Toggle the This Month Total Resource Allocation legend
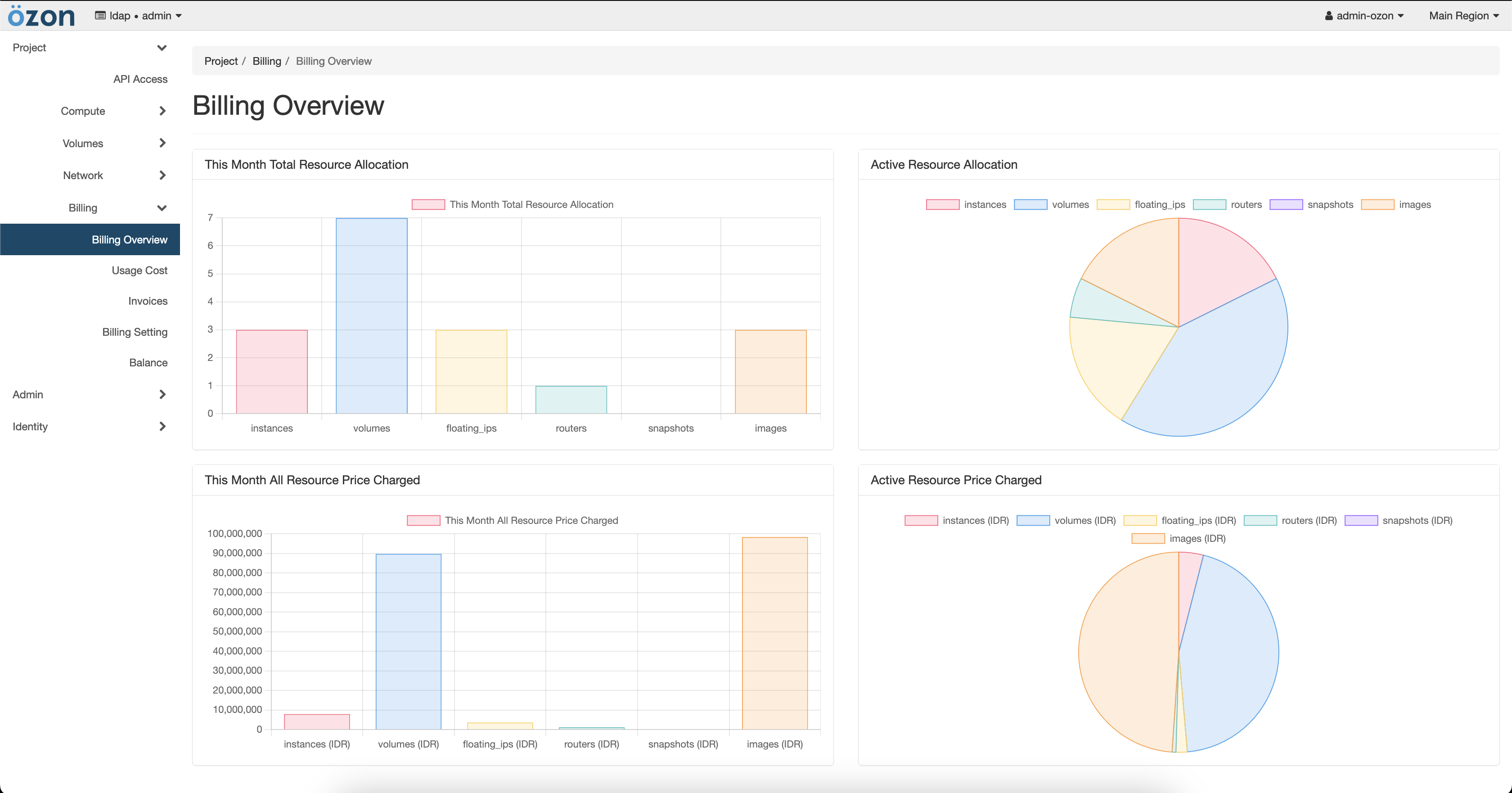Image resolution: width=1512 pixels, height=793 pixels. point(513,204)
